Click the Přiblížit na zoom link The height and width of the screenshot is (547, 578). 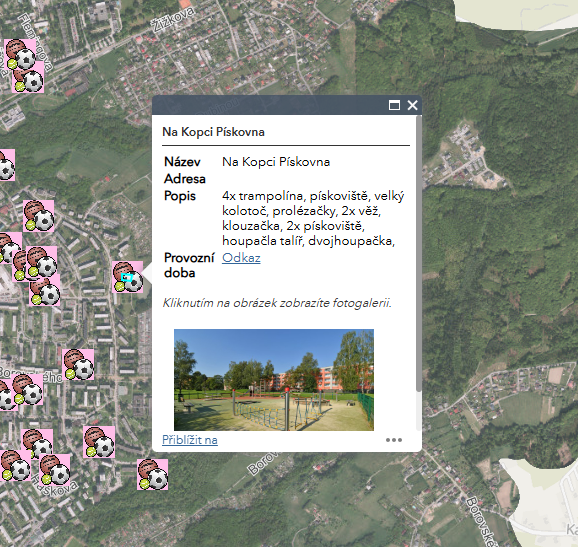190,440
